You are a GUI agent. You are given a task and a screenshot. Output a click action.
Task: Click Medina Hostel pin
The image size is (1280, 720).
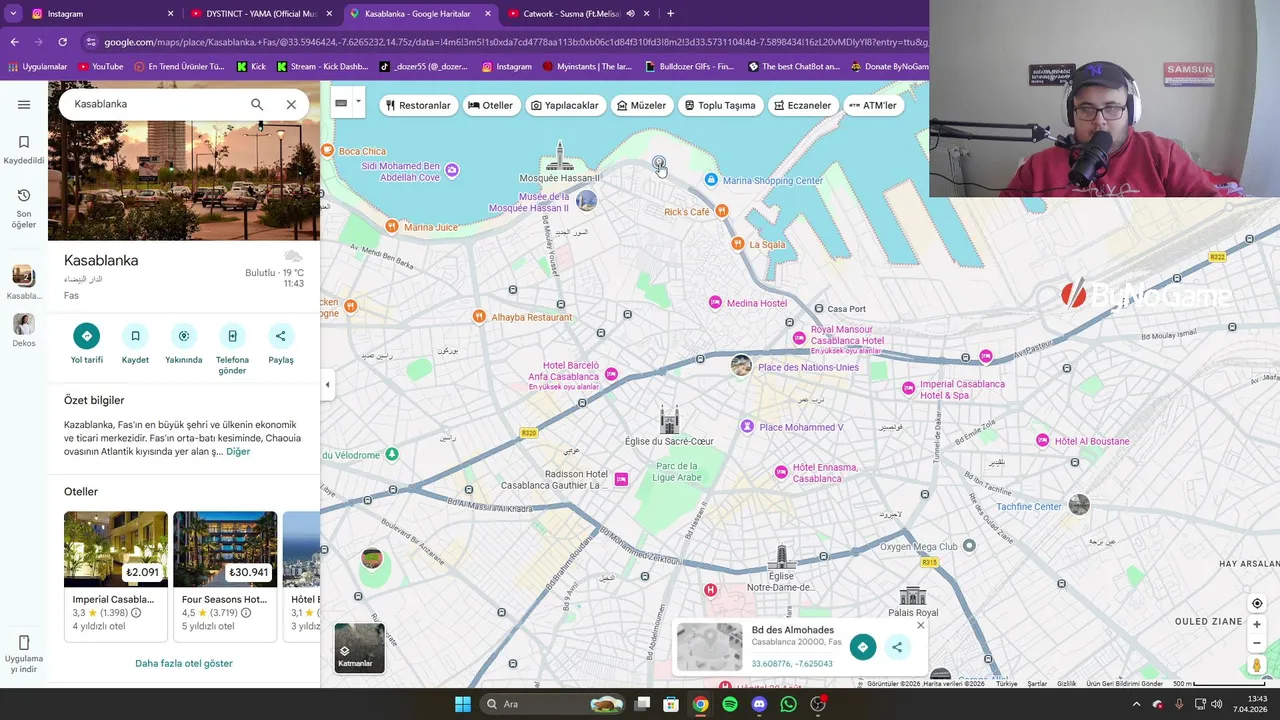click(715, 302)
